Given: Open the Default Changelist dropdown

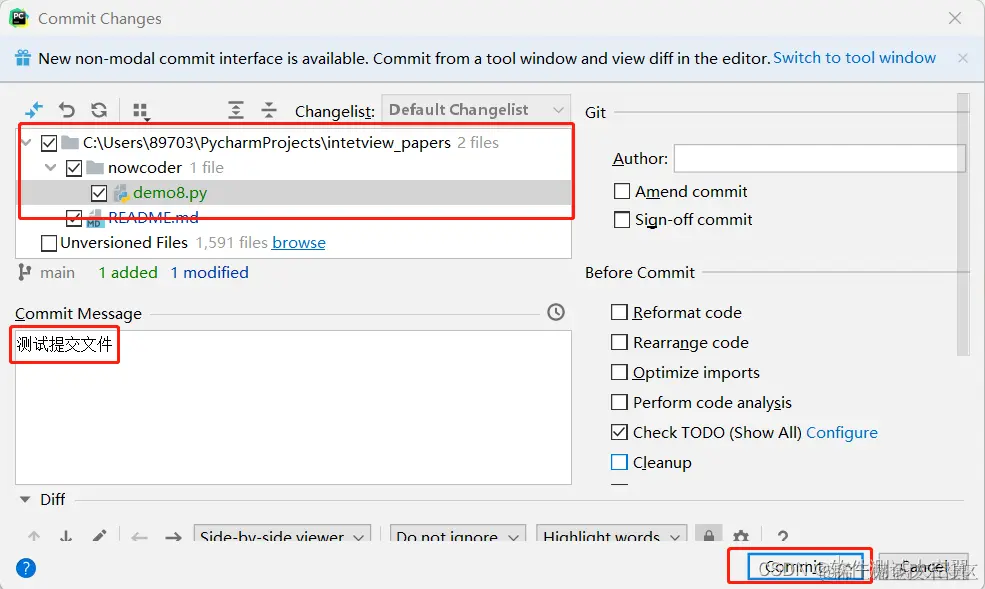Looking at the screenshot, I should click(476, 110).
